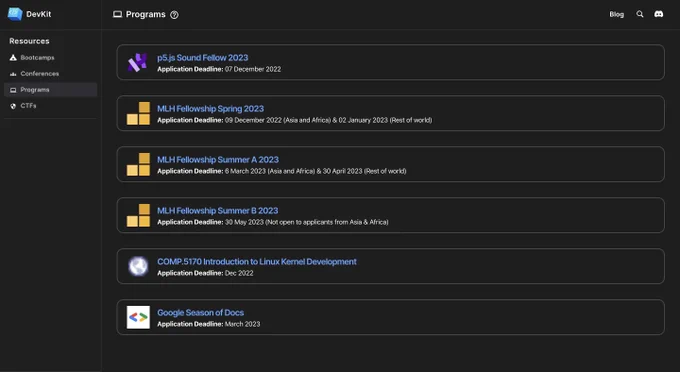This screenshot has height=372, width=680.
Task: Click the Programs laptop icon in the sidebar
Action: pyautogui.click(x=13, y=90)
